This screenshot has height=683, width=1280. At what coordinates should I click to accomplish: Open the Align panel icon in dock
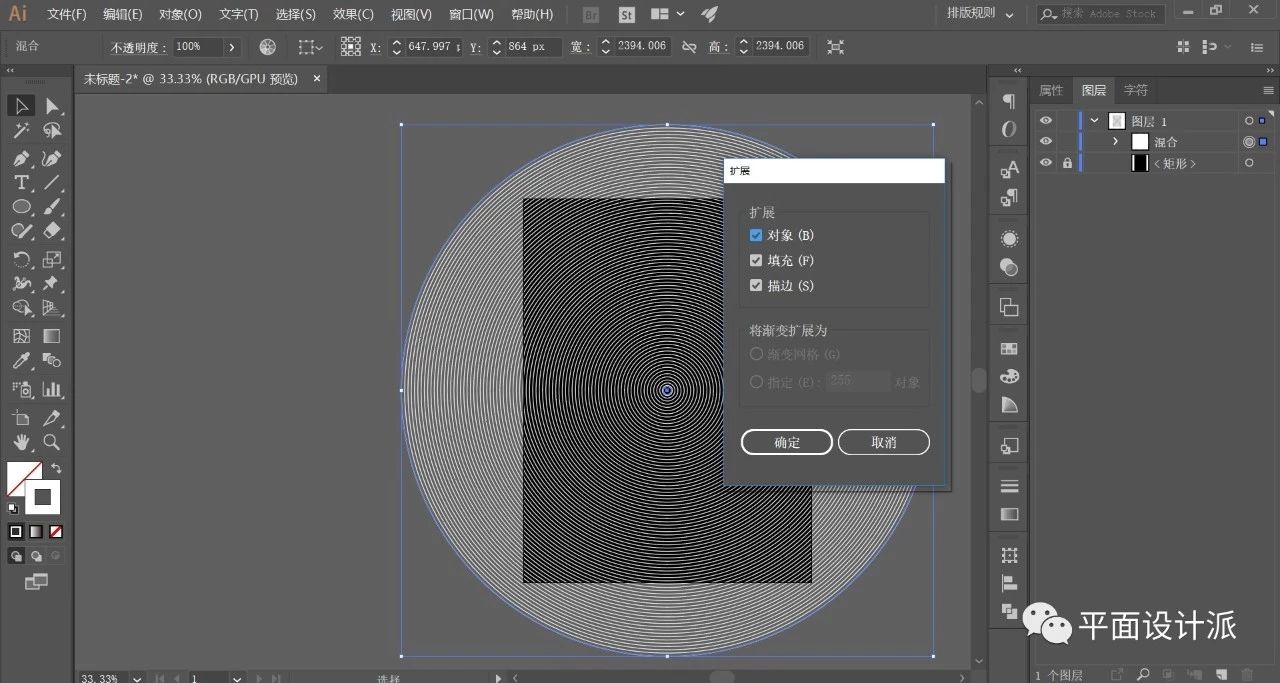tap(1009, 583)
